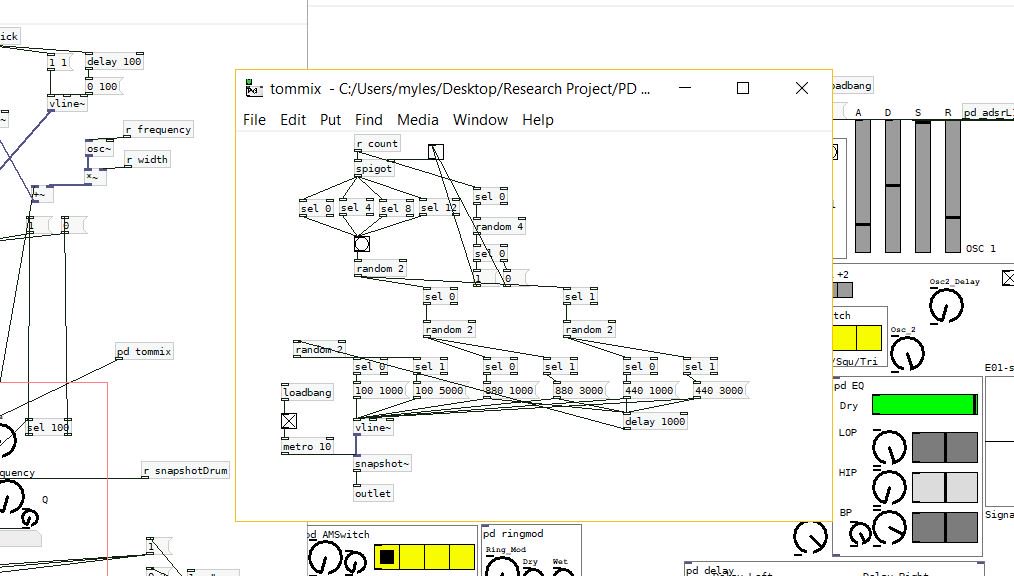Select the 'r count' object
This screenshot has height=576, width=1014.
(x=378, y=144)
